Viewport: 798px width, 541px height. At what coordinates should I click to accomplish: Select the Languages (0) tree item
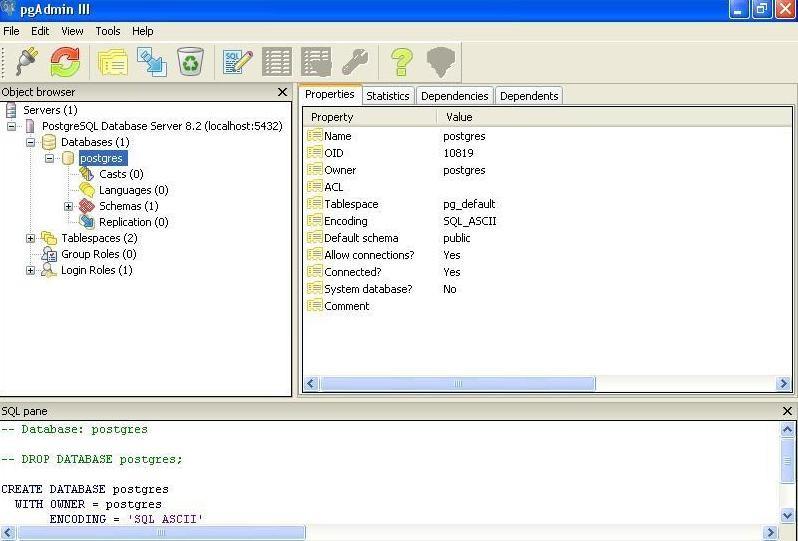tap(133, 190)
